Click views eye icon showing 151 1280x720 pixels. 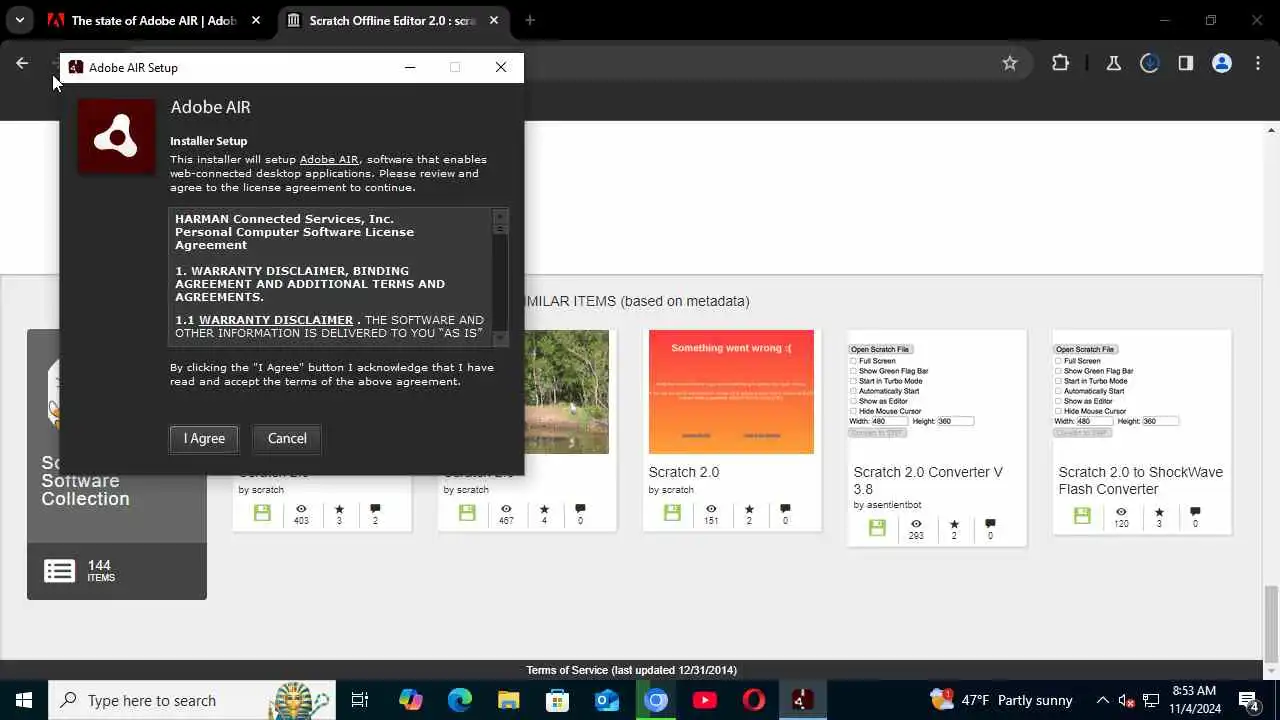[711, 509]
